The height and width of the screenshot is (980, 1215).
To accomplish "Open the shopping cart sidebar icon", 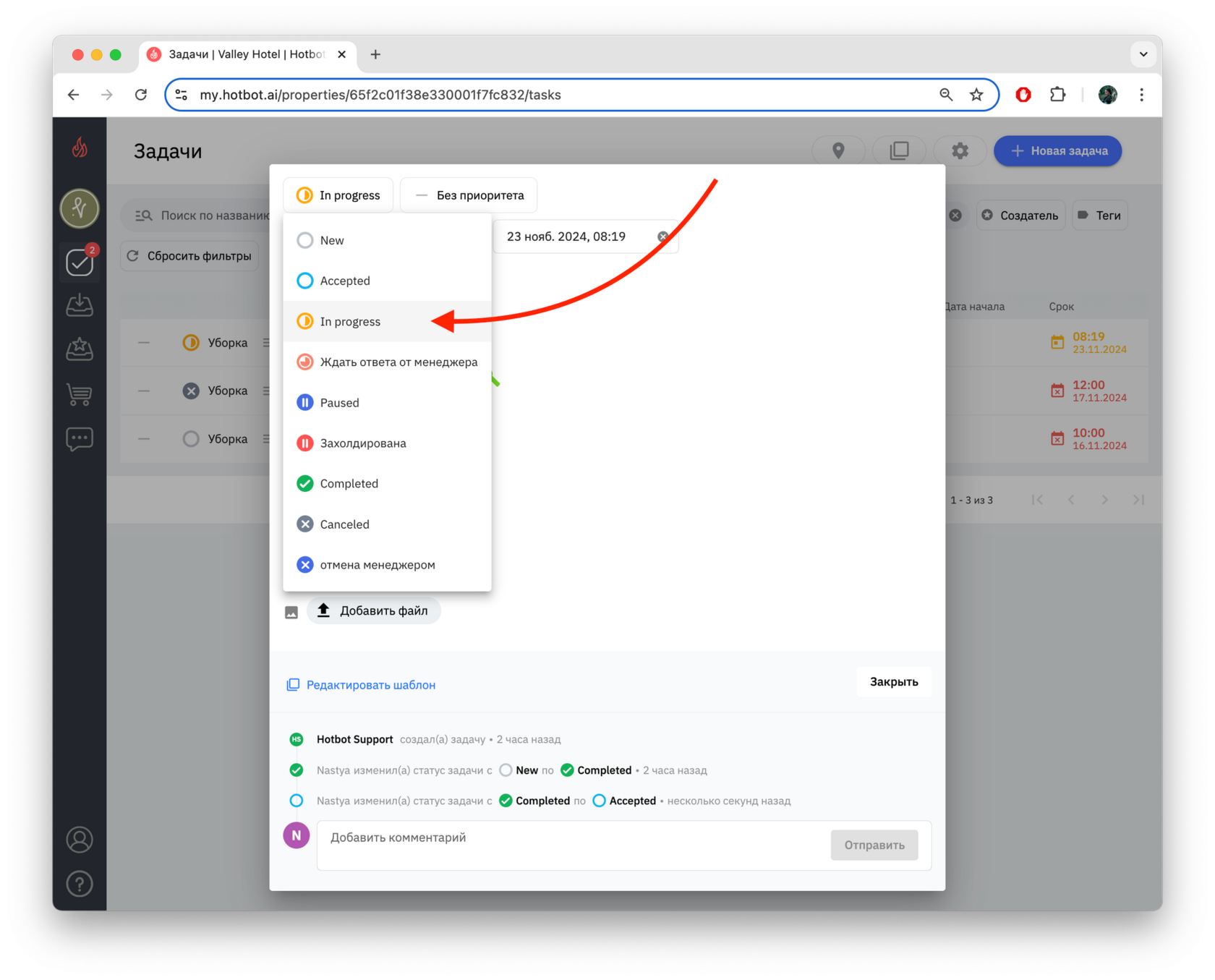I will pos(80,394).
